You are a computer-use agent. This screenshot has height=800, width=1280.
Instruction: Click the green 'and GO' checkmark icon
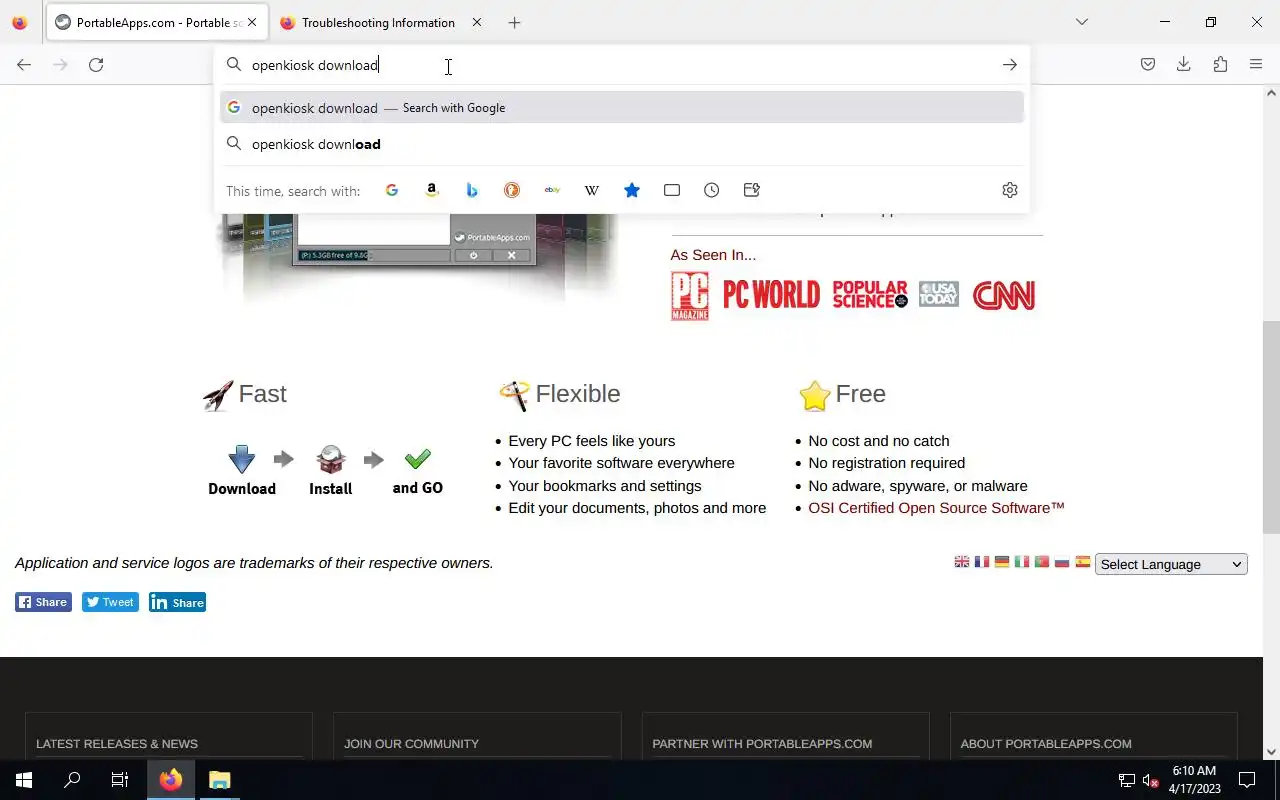(418, 459)
